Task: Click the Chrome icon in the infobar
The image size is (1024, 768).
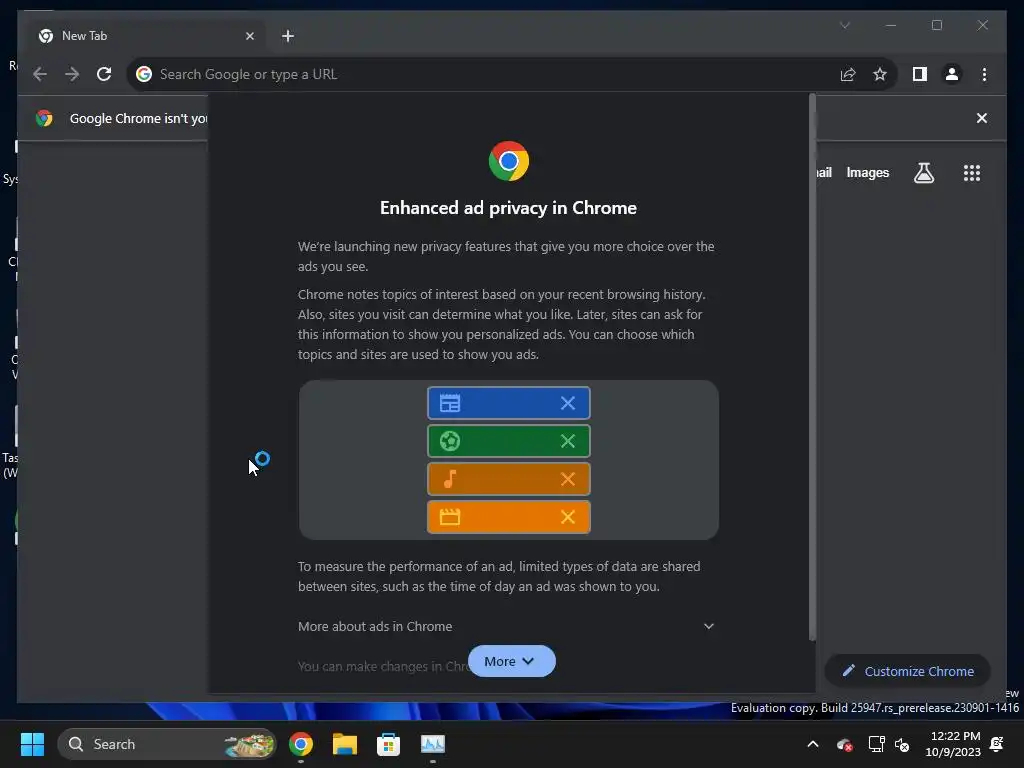Action: tap(44, 118)
